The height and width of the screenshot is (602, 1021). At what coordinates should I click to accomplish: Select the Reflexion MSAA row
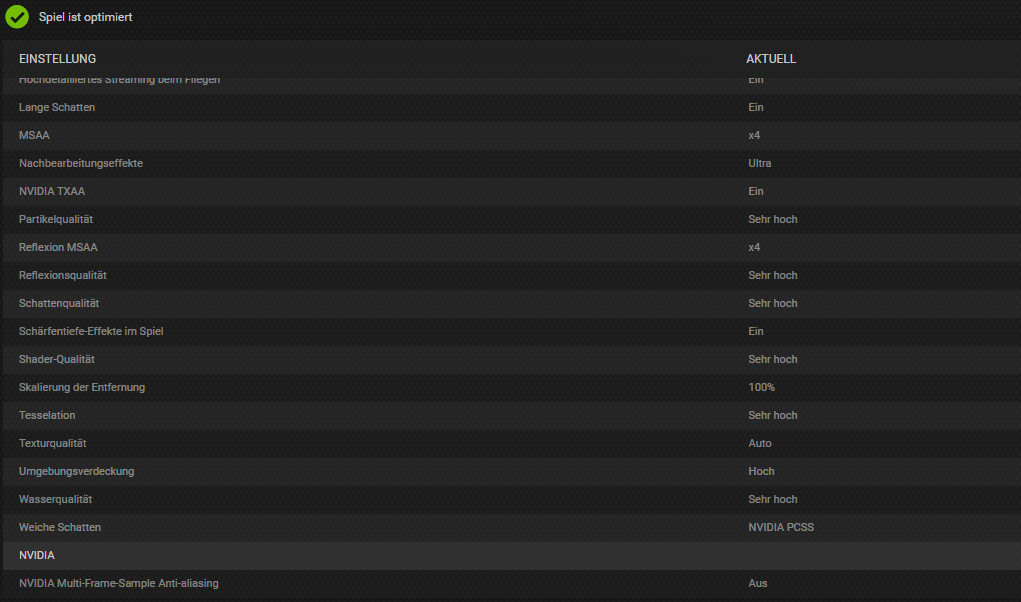click(512, 247)
